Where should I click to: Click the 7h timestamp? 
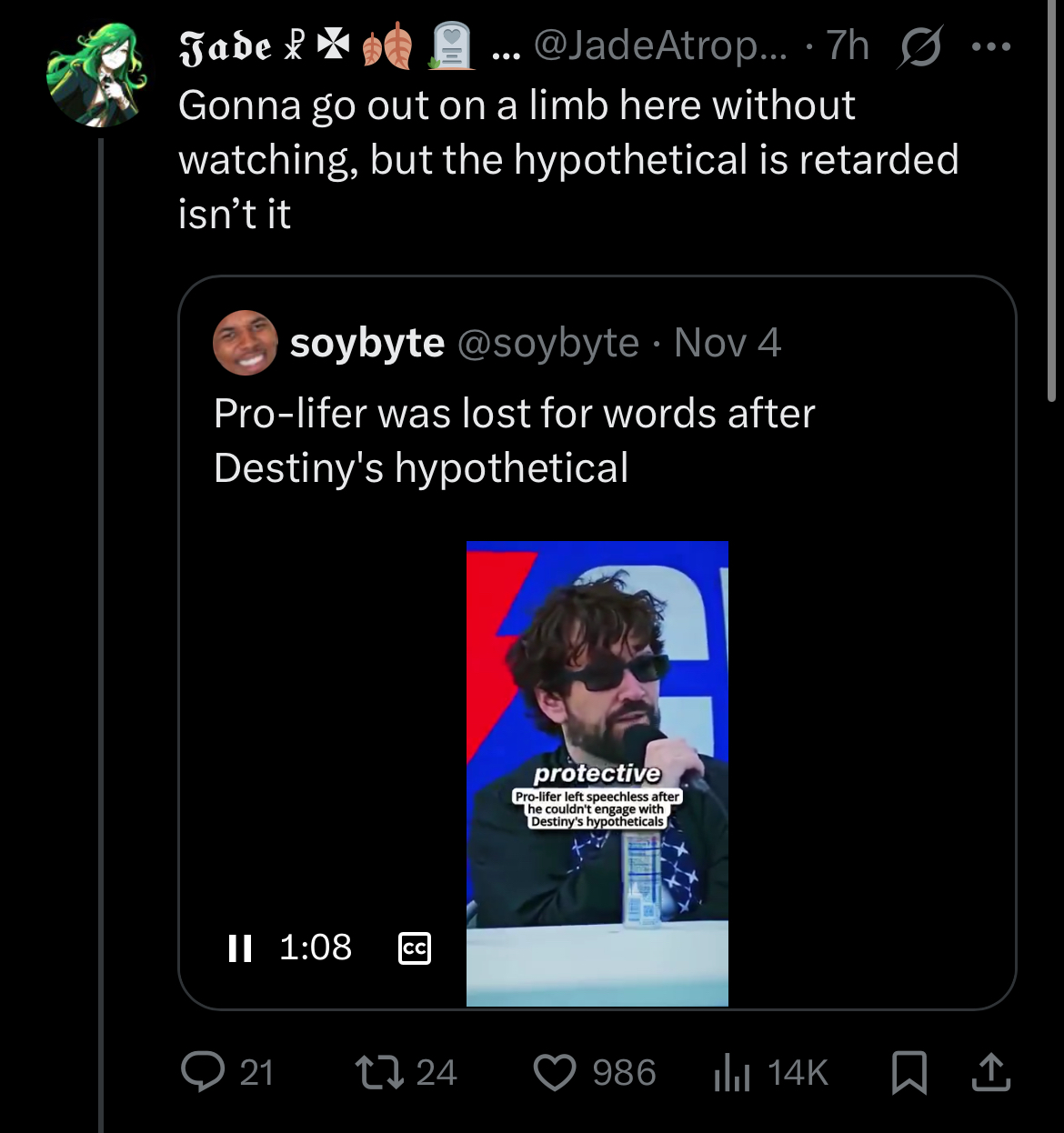tap(848, 45)
